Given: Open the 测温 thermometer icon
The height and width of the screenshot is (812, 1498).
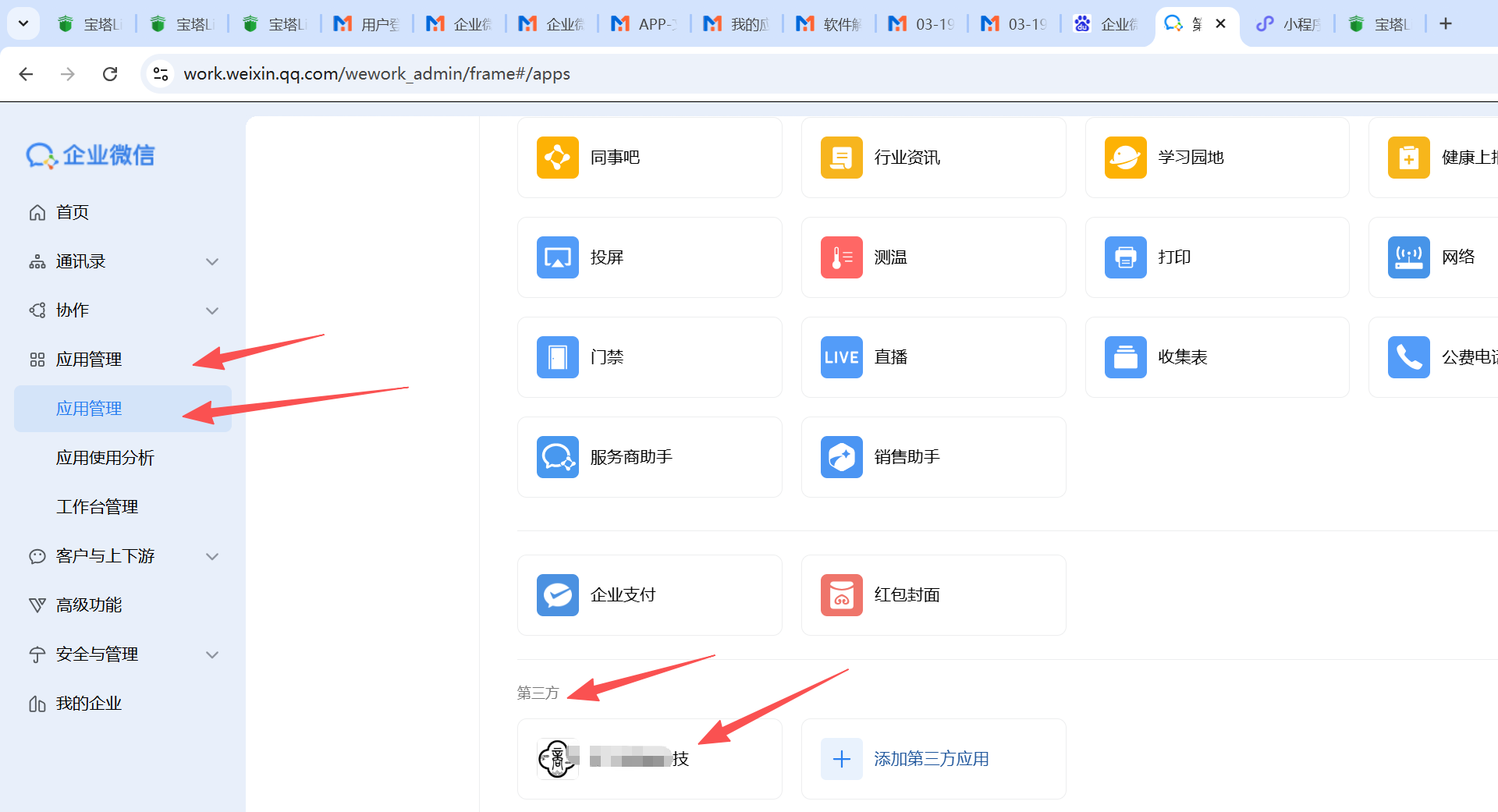Looking at the screenshot, I should 841,257.
